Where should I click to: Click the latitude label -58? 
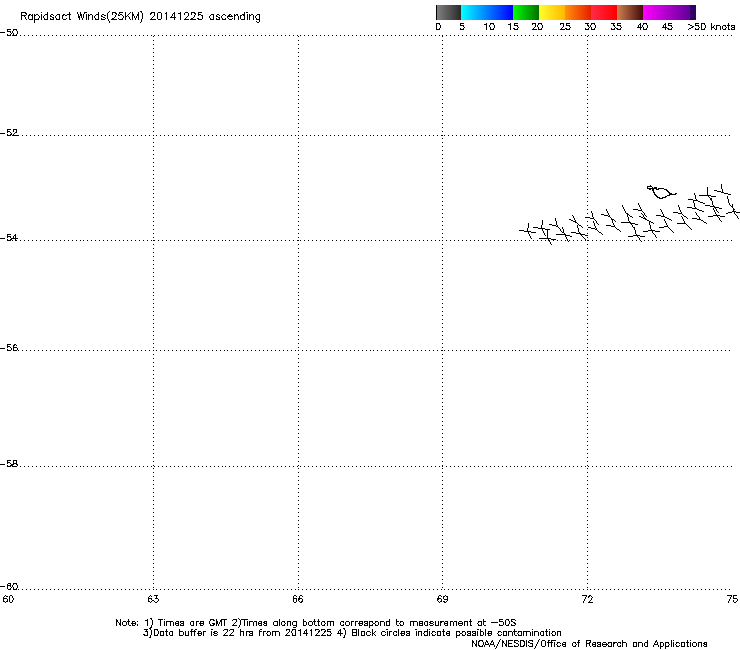9,464
